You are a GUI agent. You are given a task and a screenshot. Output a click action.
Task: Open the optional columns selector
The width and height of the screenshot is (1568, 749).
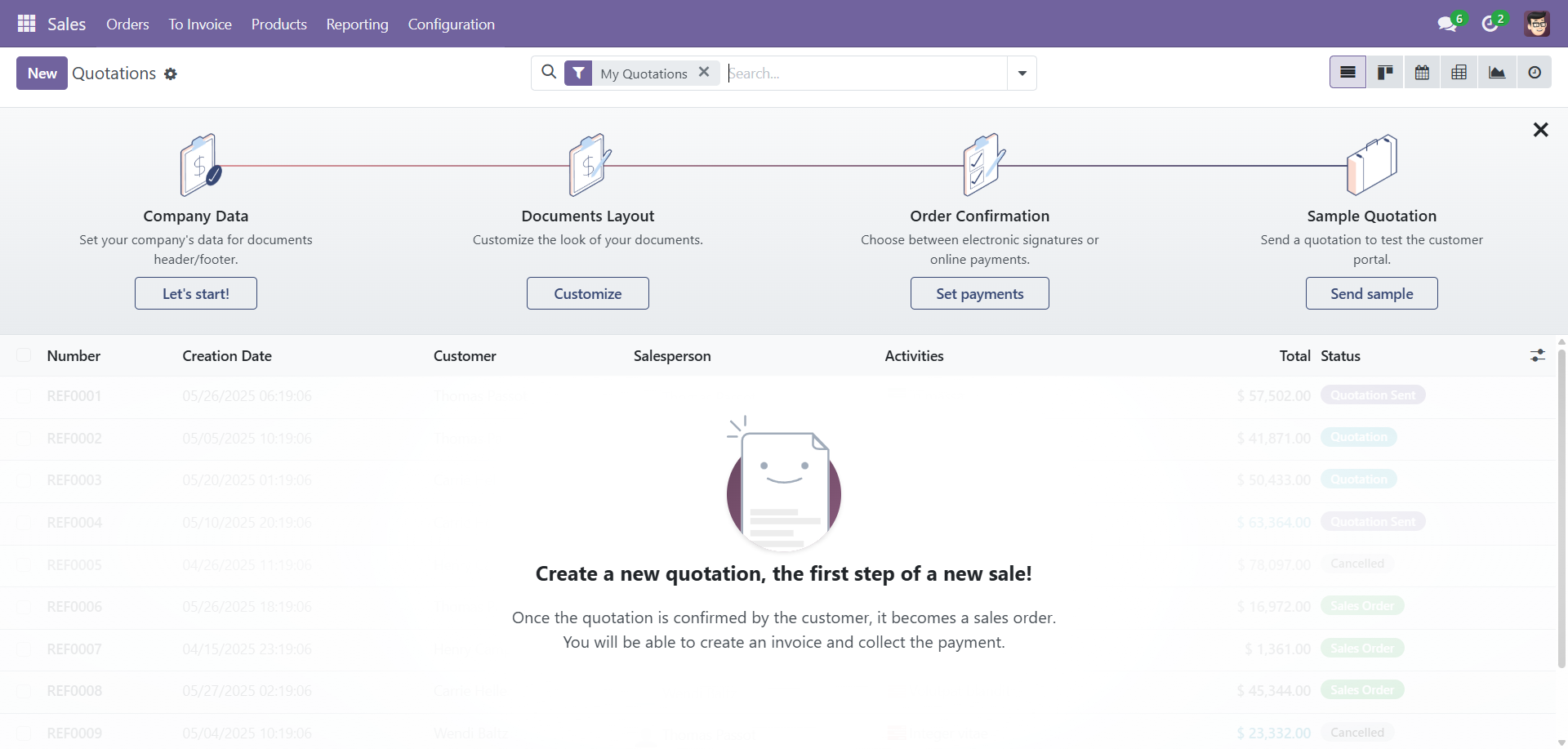(x=1537, y=355)
